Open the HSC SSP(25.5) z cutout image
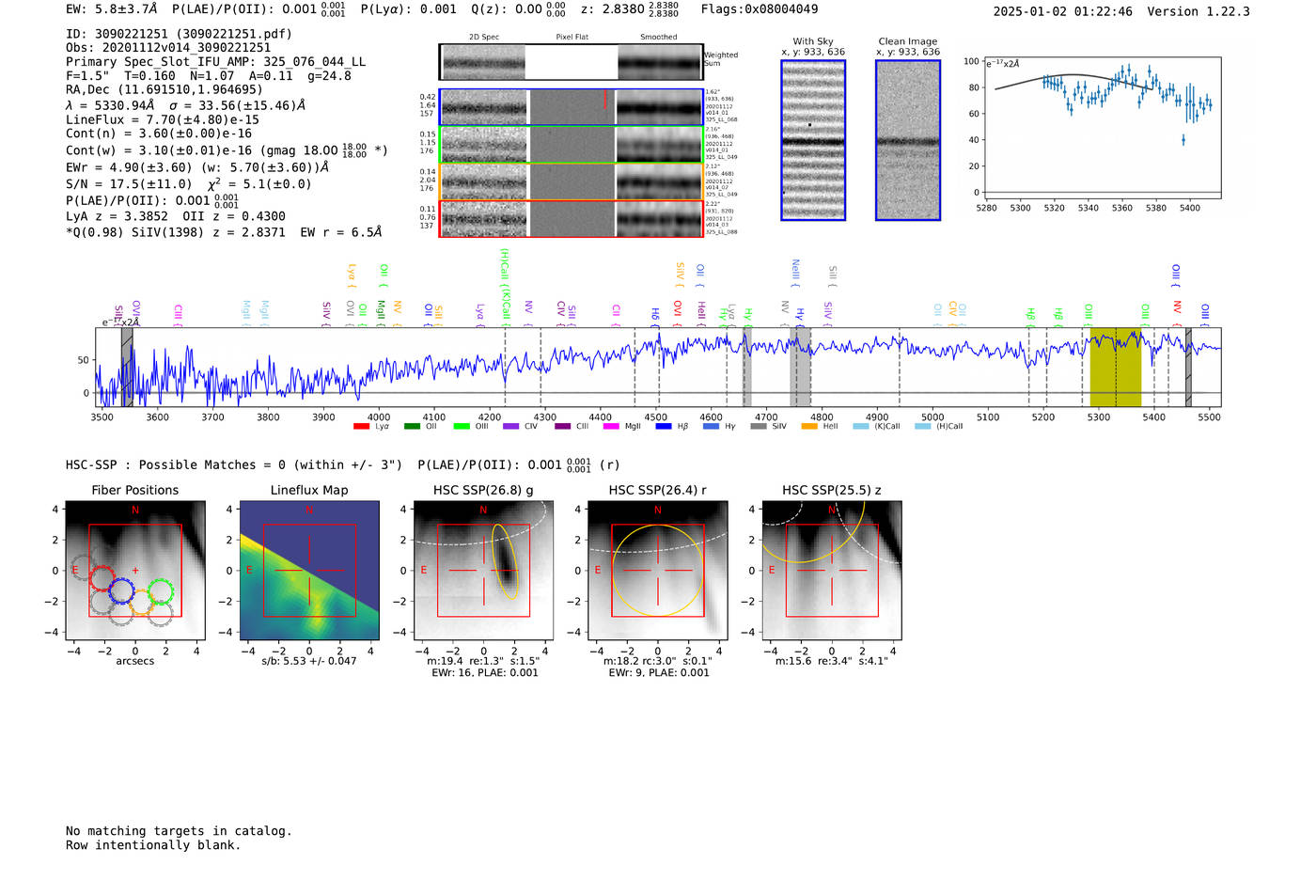 (831, 571)
